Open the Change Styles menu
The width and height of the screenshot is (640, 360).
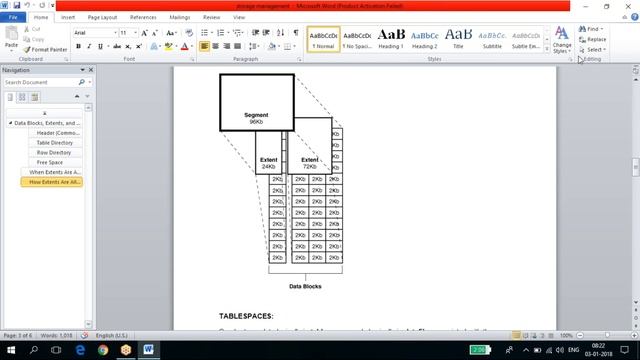click(x=562, y=40)
